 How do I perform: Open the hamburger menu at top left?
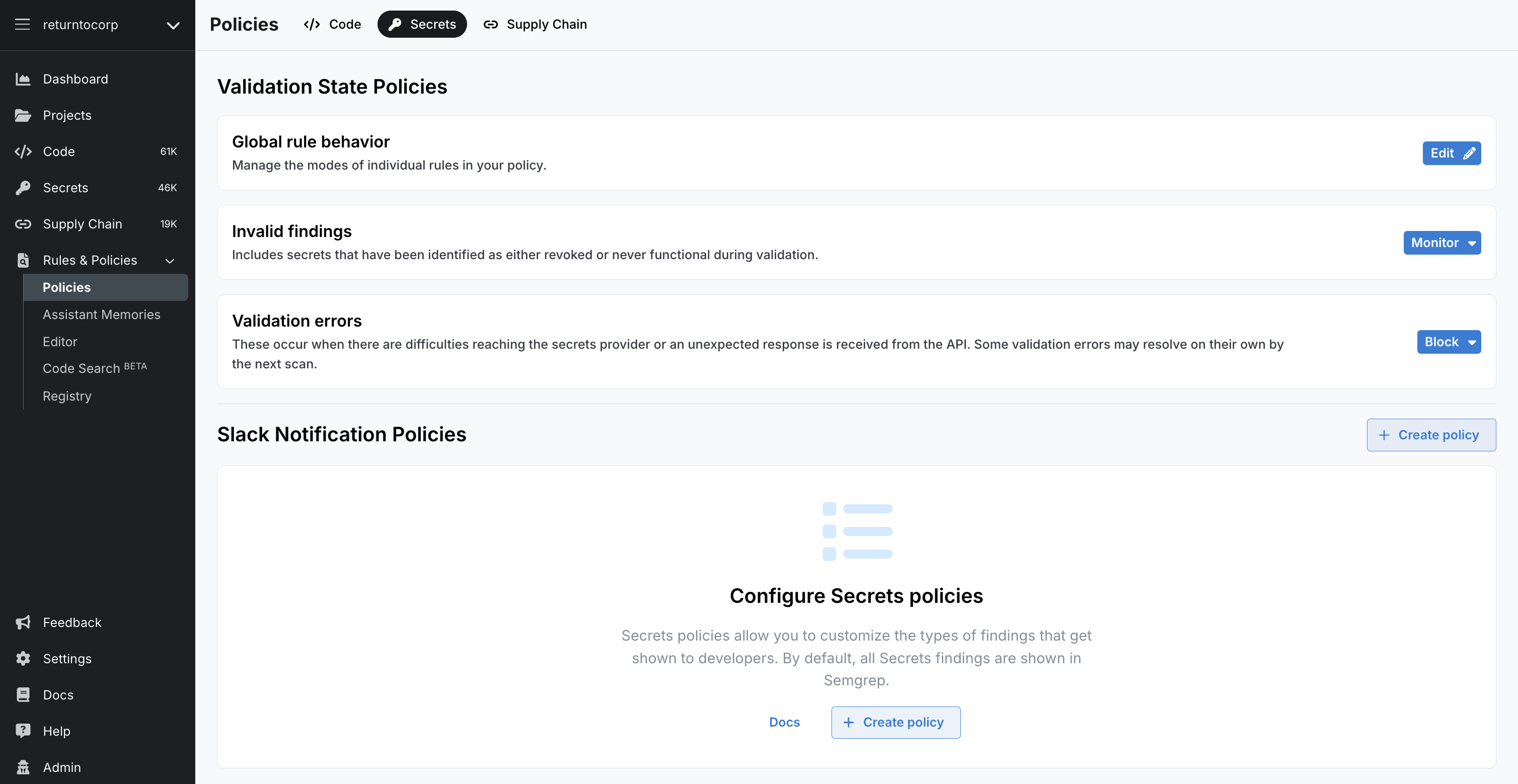(x=22, y=24)
